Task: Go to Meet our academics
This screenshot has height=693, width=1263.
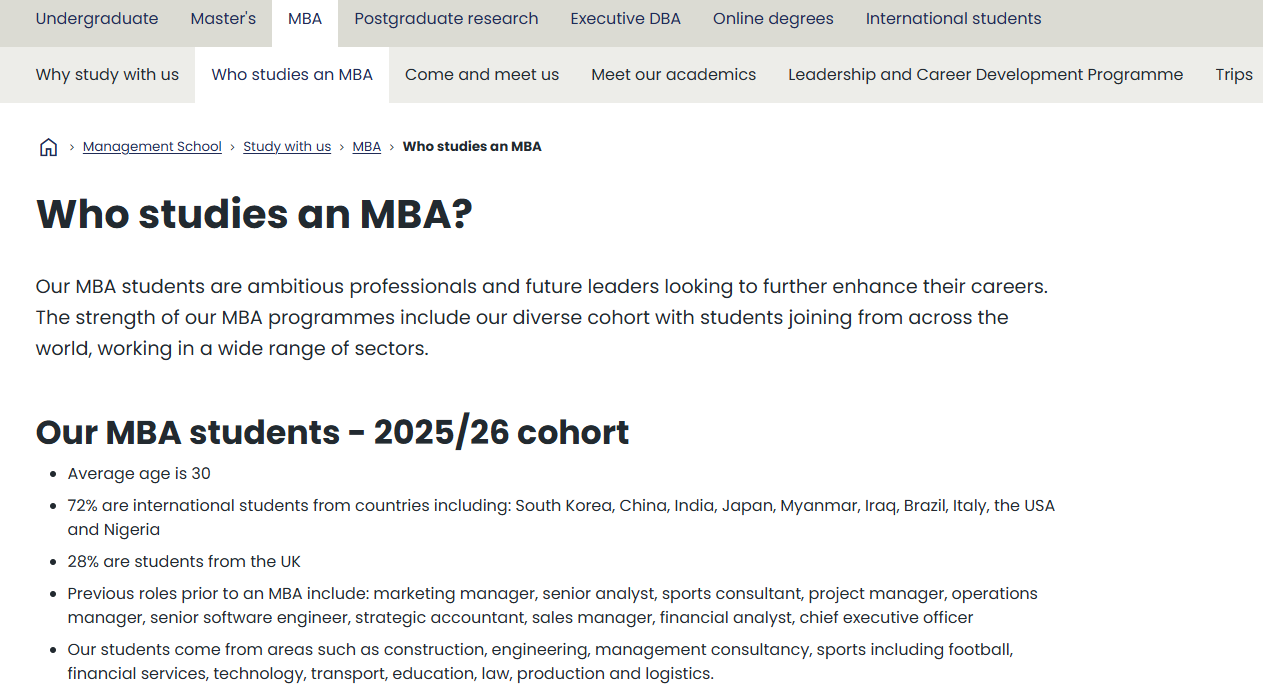Action: click(x=673, y=75)
